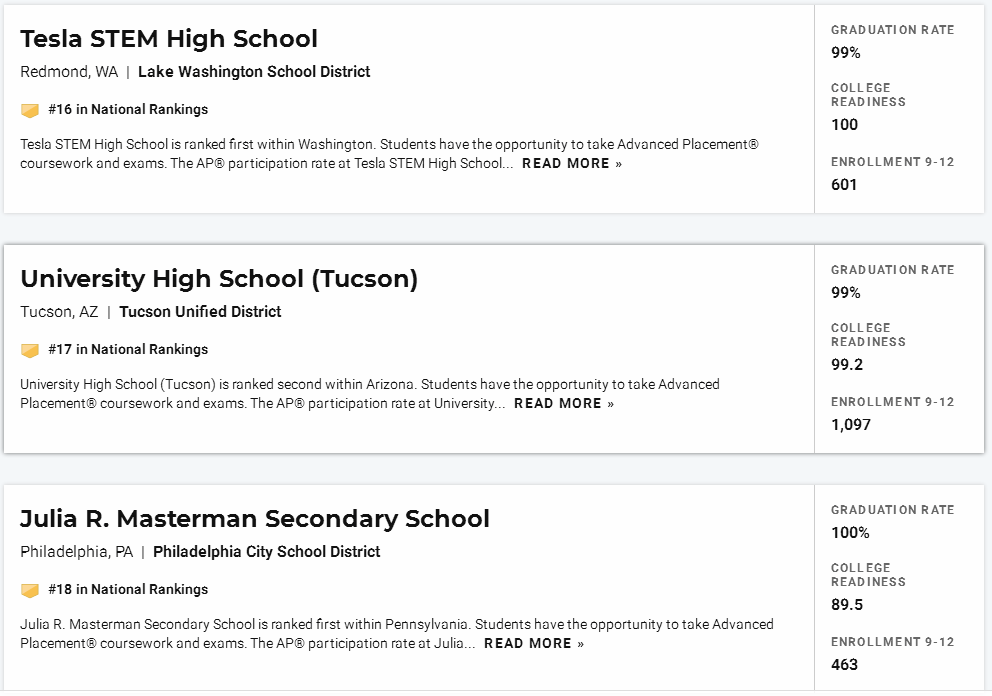Click University High college readiness 99.2

(847, 364)
